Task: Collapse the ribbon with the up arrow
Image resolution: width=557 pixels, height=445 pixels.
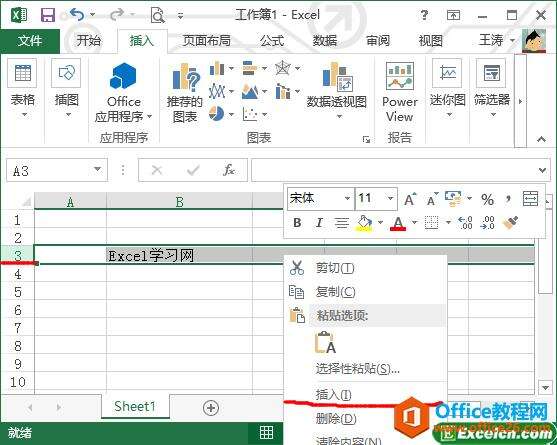Action: pyautogui.click(x=541, y=139)
